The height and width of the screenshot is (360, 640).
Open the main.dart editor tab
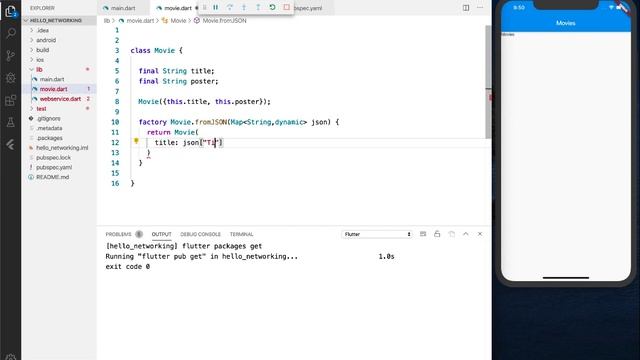click(122, 8)
